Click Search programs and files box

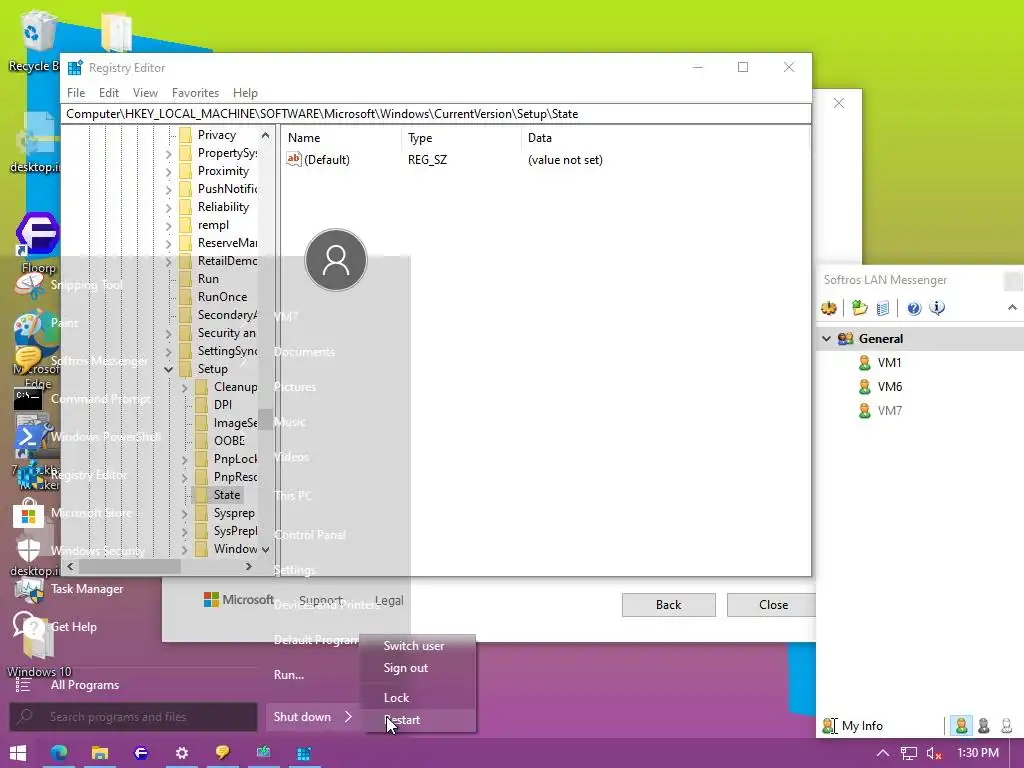(x=133, y=717)
